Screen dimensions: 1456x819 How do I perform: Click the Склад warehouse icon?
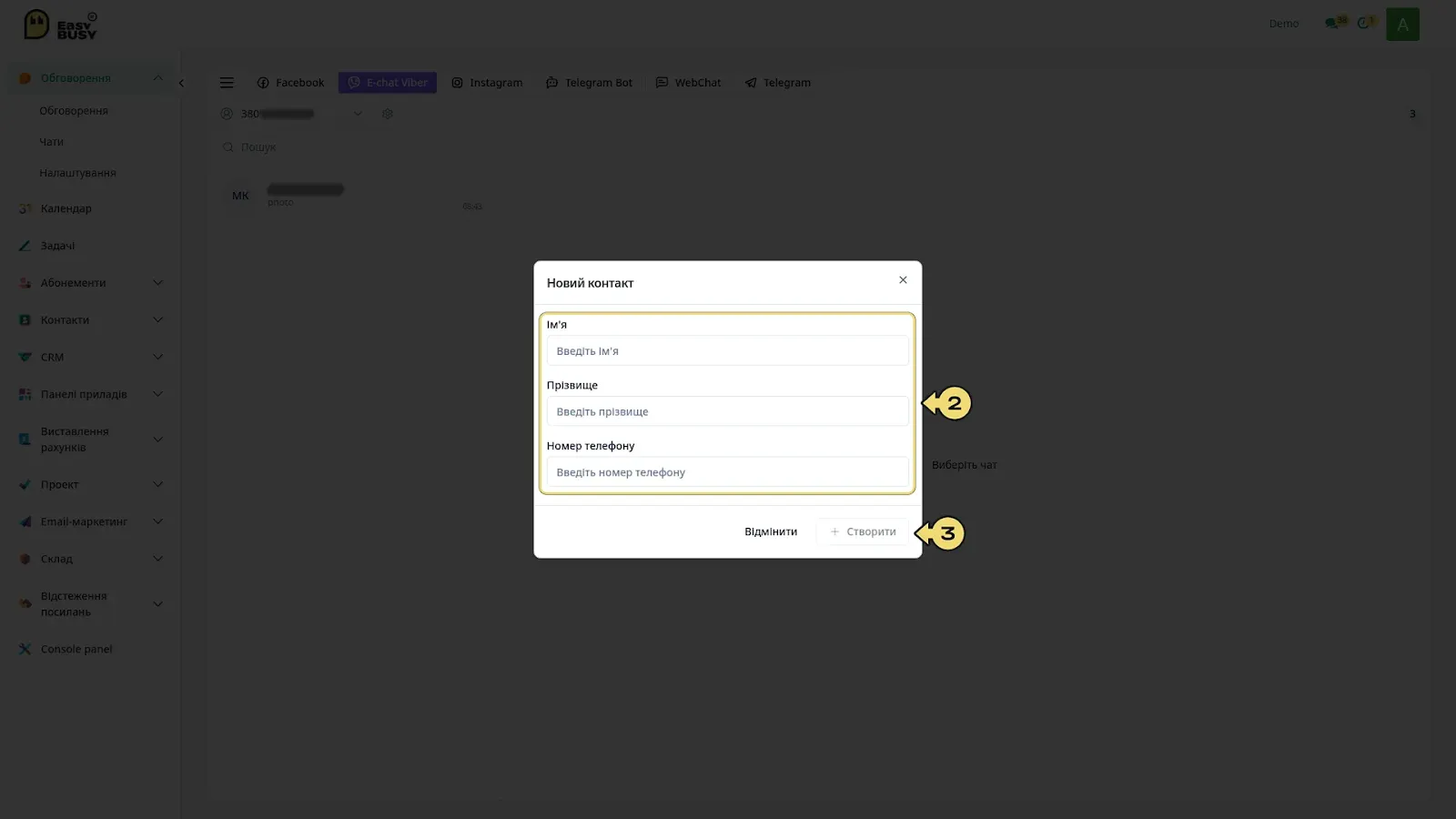[x=25, y=560]
